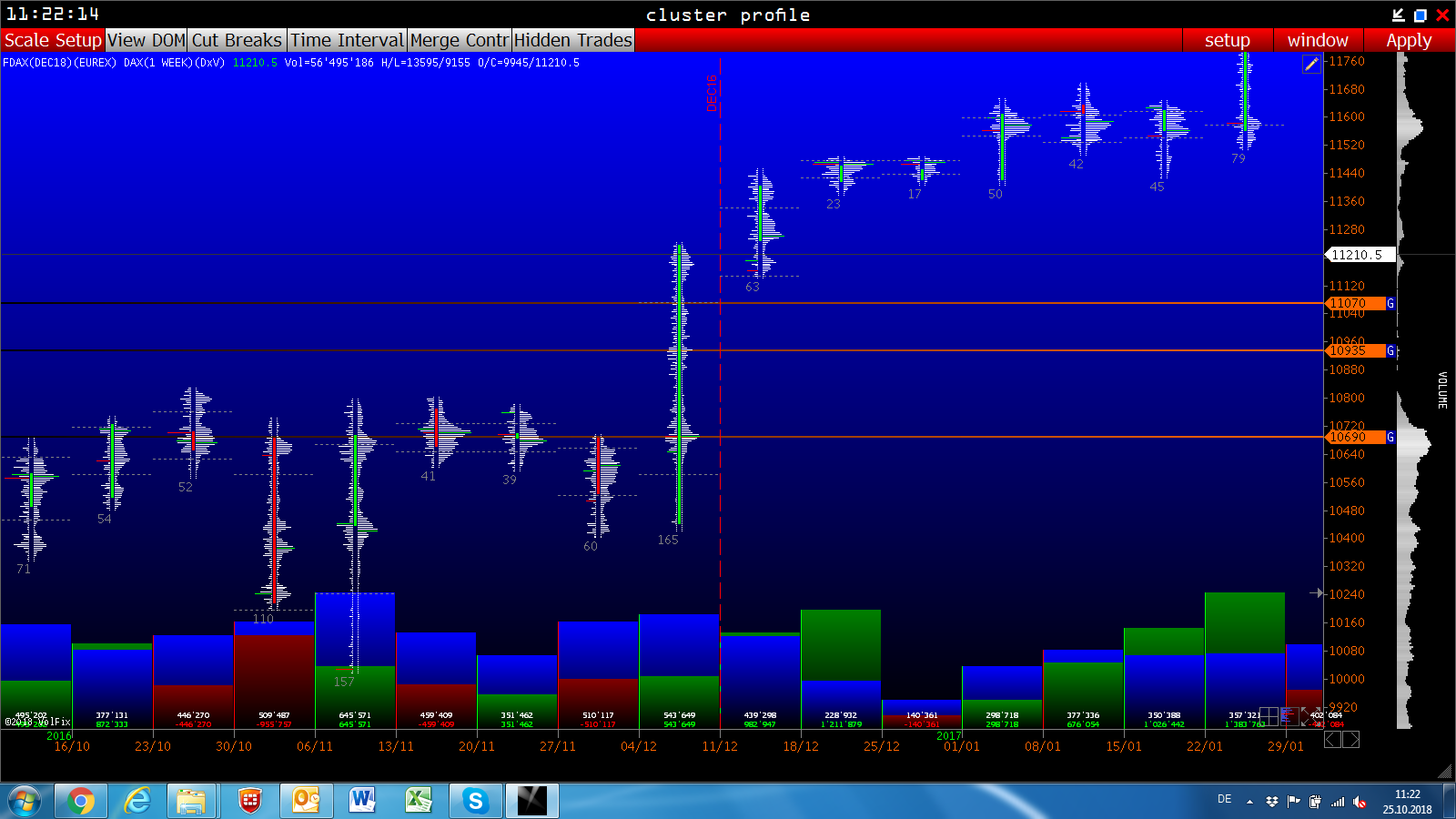Click the expand-arrows fullscreen icon
The image size is (1456, 819).
click(1310, 716)
